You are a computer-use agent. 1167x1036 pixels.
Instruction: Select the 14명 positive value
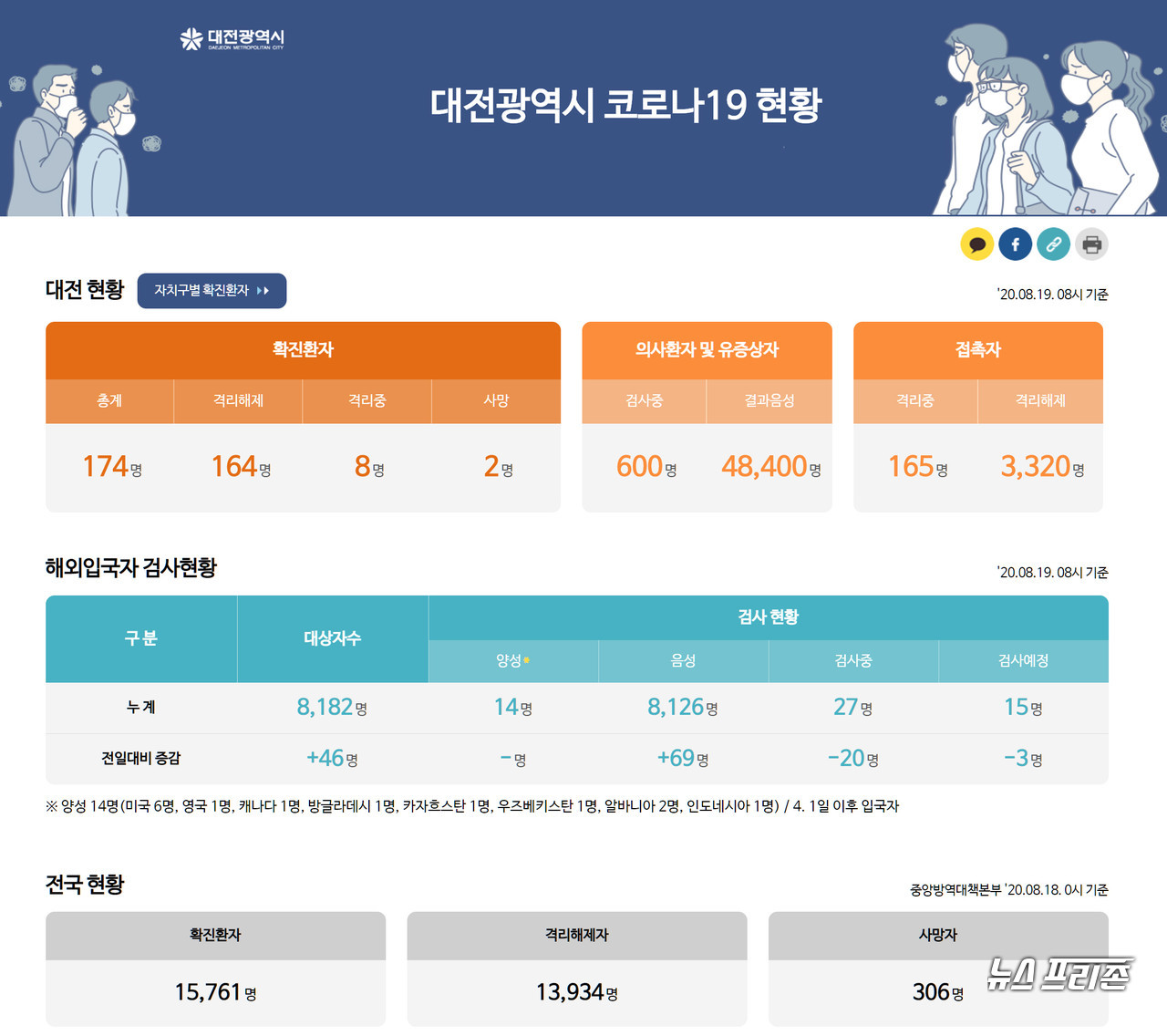click(513, 708)
